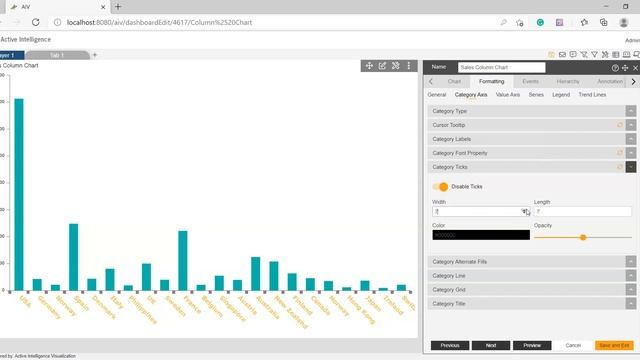
Task: Click the filter funnel icon in dashboard toolbar
Action: (594, 55)
